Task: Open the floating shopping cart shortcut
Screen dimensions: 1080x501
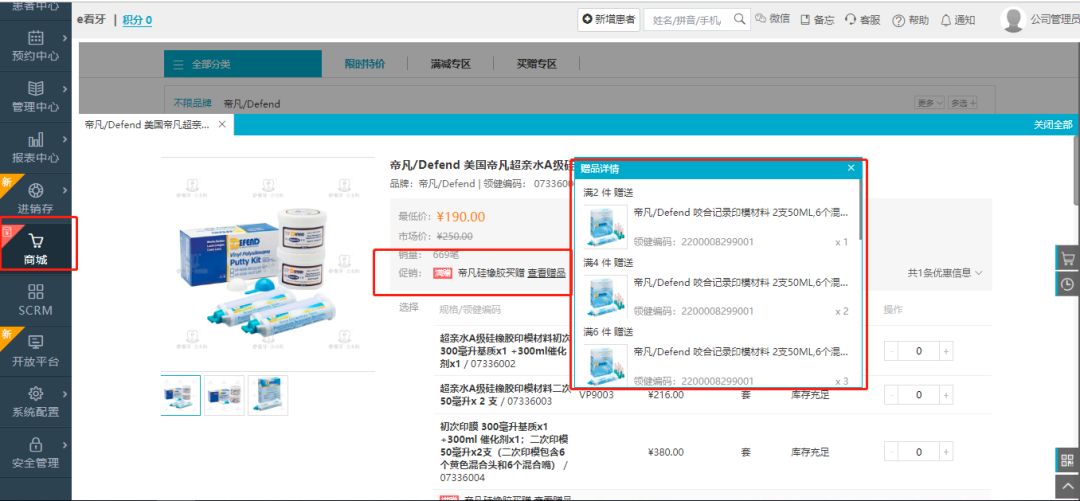Action: click(1068, 259)
